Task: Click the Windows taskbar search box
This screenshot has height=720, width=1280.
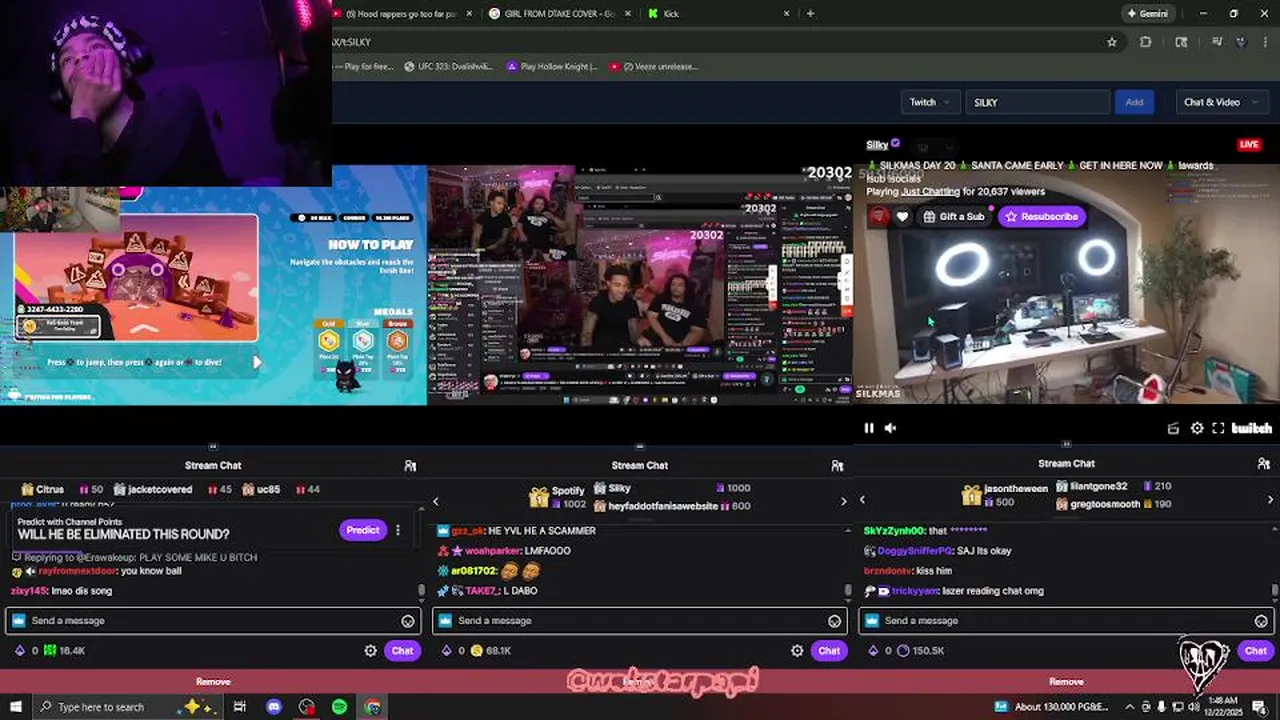Action: click(x=128, y=707)
